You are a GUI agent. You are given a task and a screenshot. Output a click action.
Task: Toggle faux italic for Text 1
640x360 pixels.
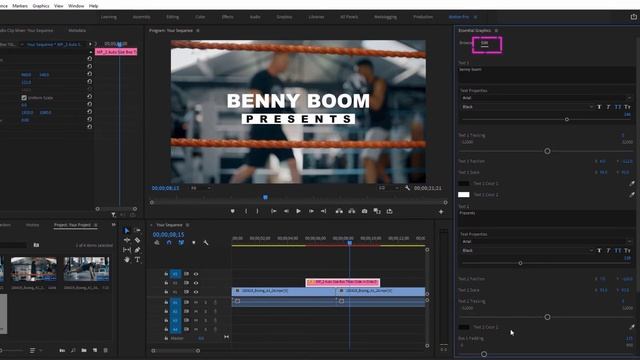coord(608,107)
